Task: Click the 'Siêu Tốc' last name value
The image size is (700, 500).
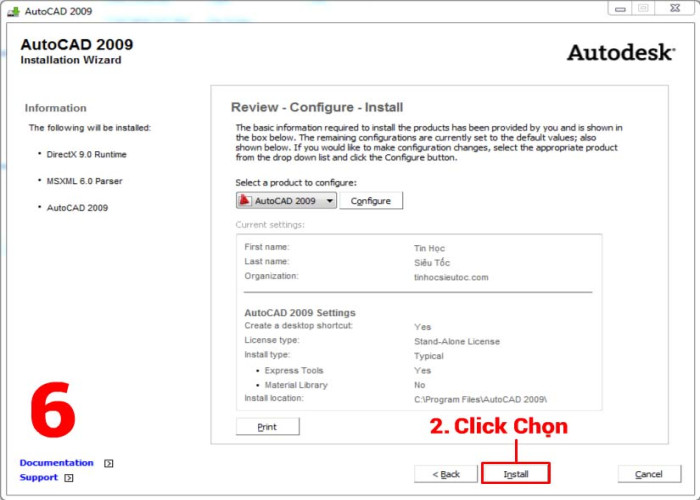Action: pos(432,263)
